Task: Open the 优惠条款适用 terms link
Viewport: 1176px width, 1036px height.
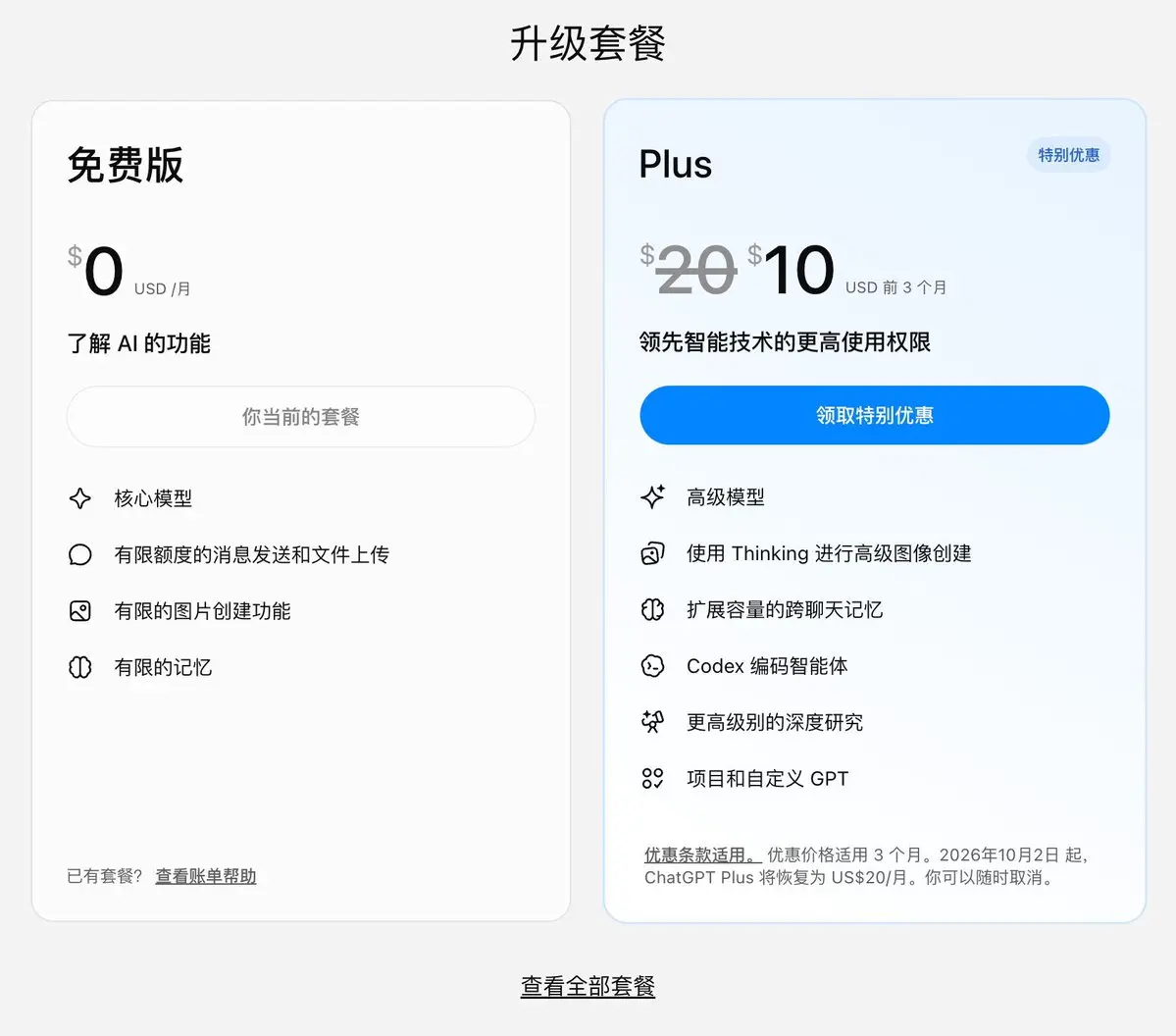Action: coord(702,855)
